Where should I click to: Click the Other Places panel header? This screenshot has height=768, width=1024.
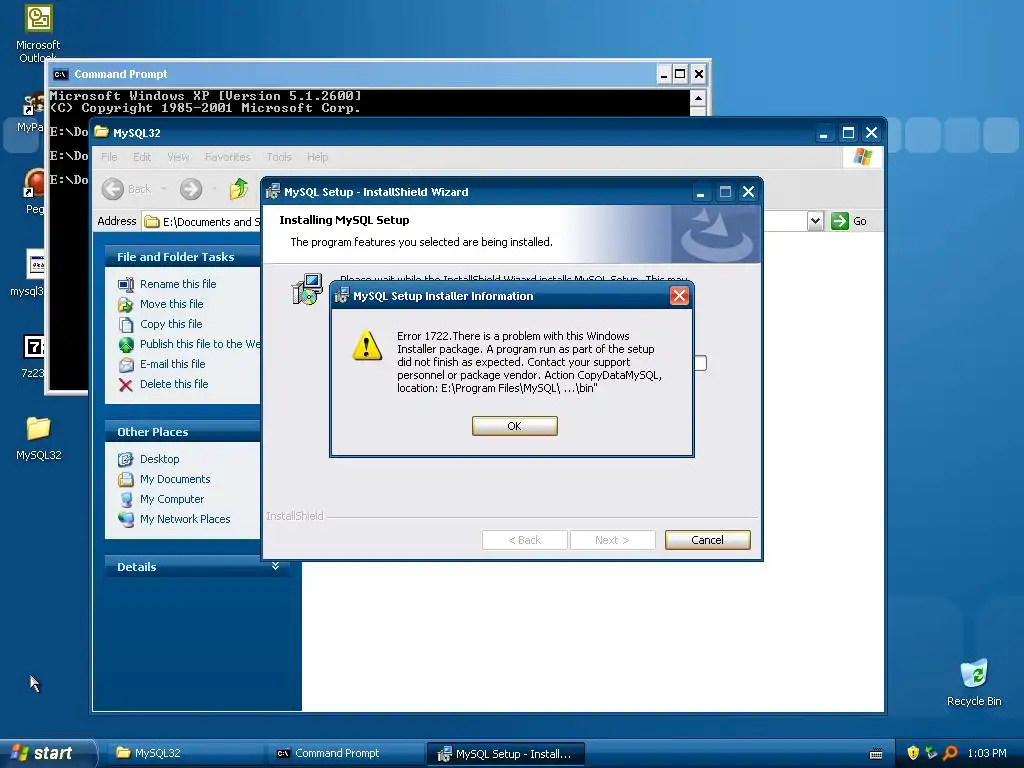(x=183, y=432)
